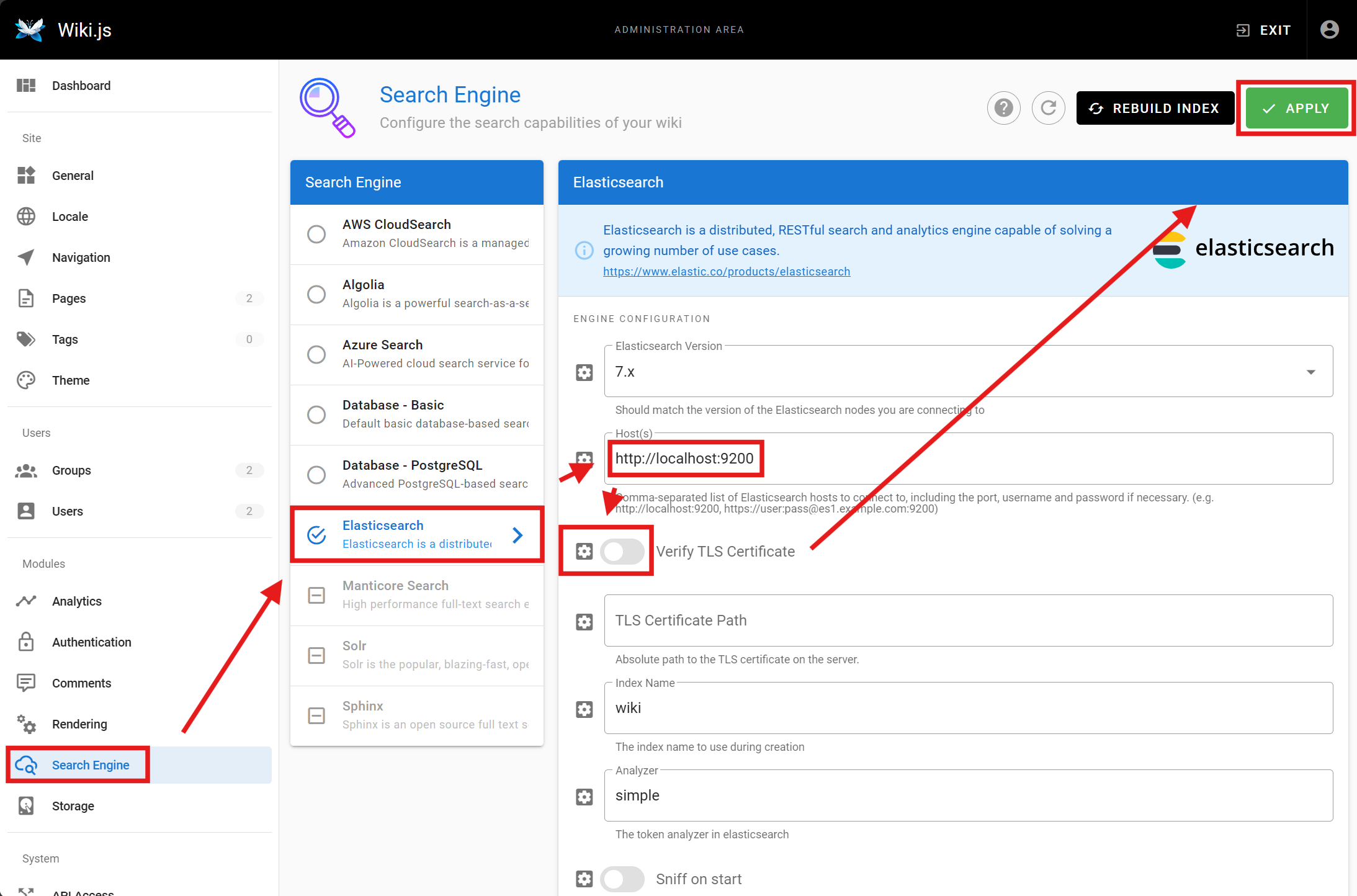Screen dimensions: 1357x896
Task: Click gear icon beside Elasticsearch Version field
Action: click(584, 372)
